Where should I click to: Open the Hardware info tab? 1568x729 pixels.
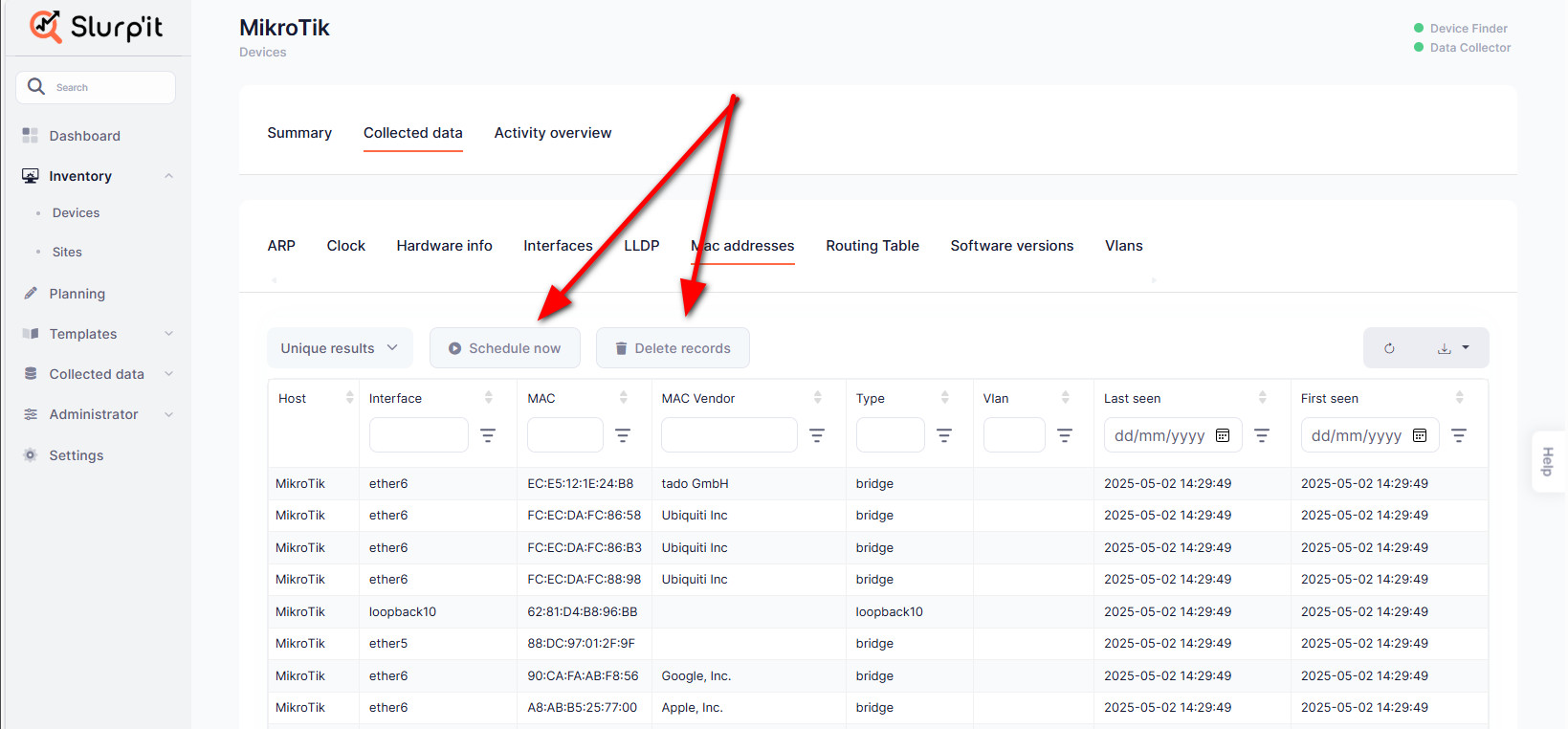pos(444,246)
